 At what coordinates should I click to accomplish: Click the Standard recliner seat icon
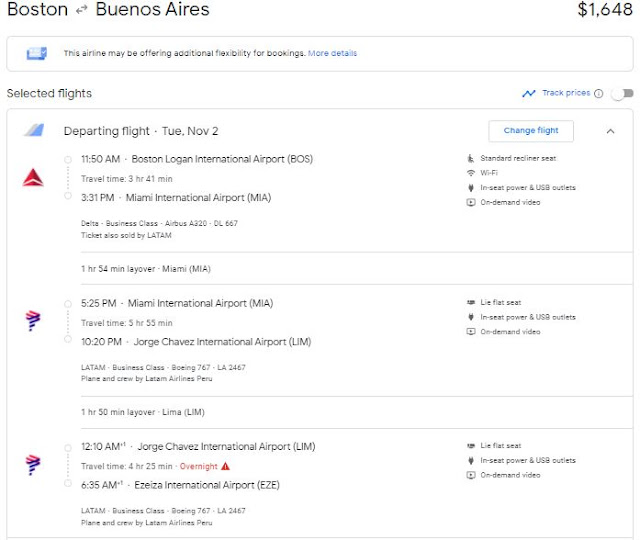point(471,158)
